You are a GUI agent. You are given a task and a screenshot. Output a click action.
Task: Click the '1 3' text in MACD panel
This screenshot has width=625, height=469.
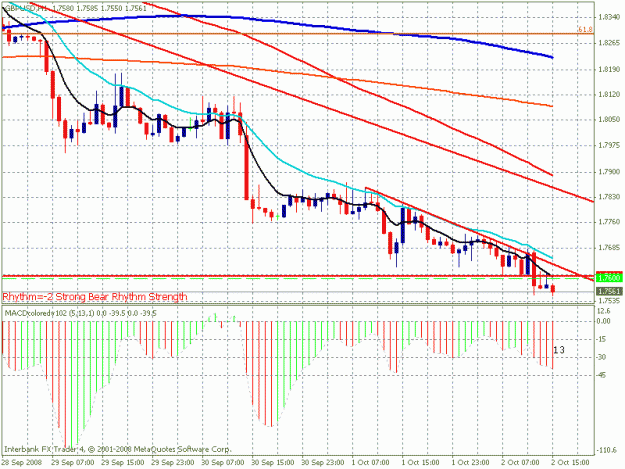pos(559,350)
